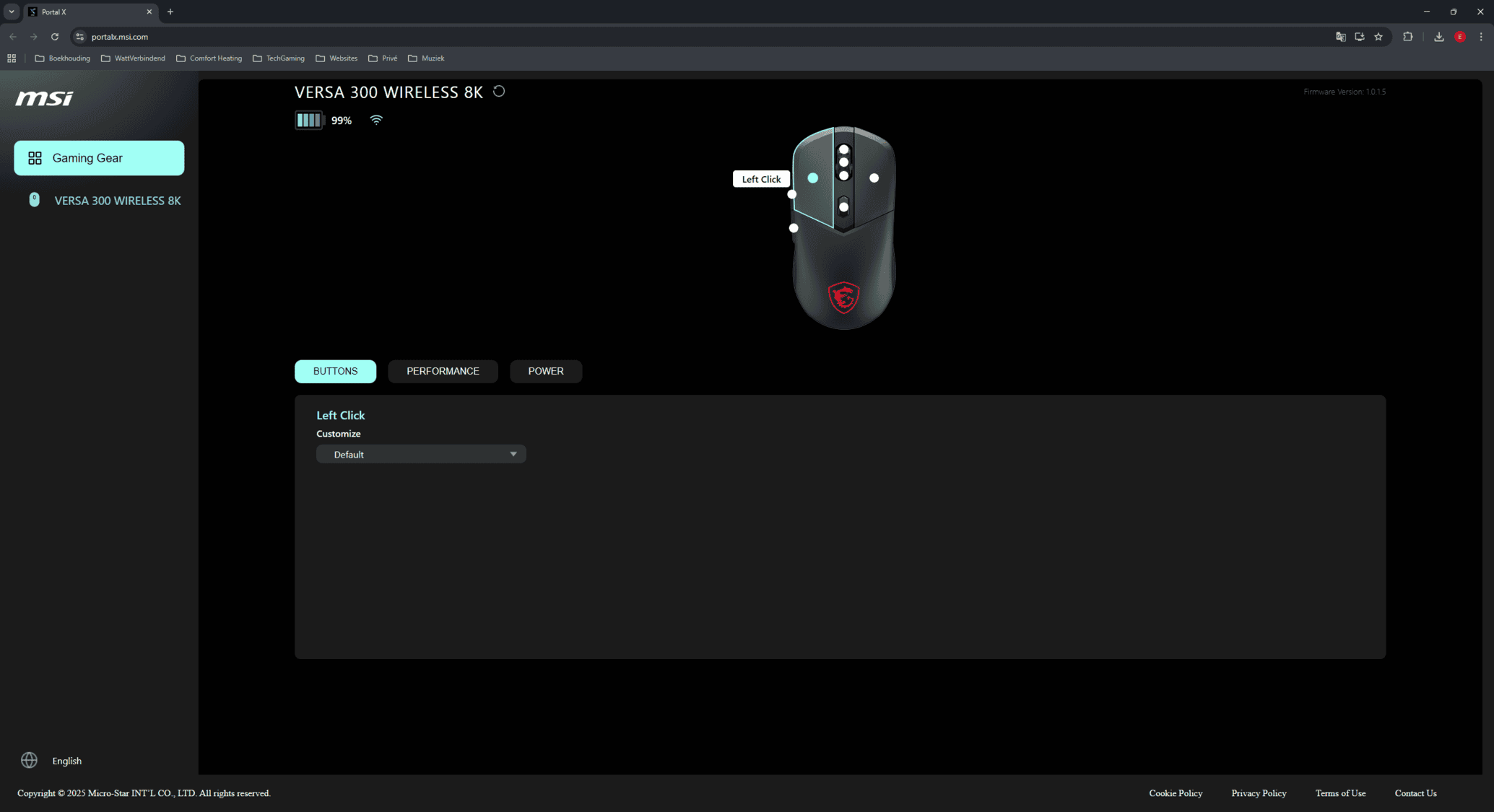Click the refresh icon beside device name
Viewport: 1494px width, 812px height.
[x=499, y=92]
